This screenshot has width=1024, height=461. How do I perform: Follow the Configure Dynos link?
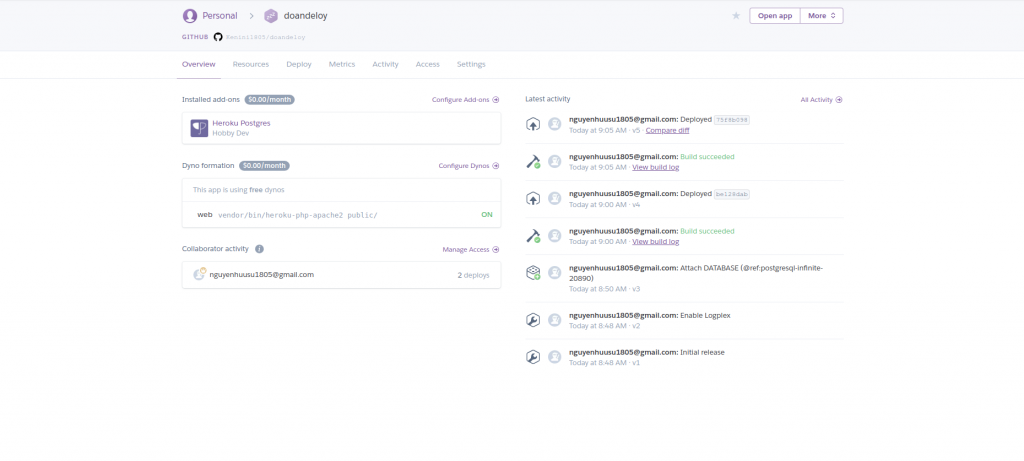tap(468, 166)
